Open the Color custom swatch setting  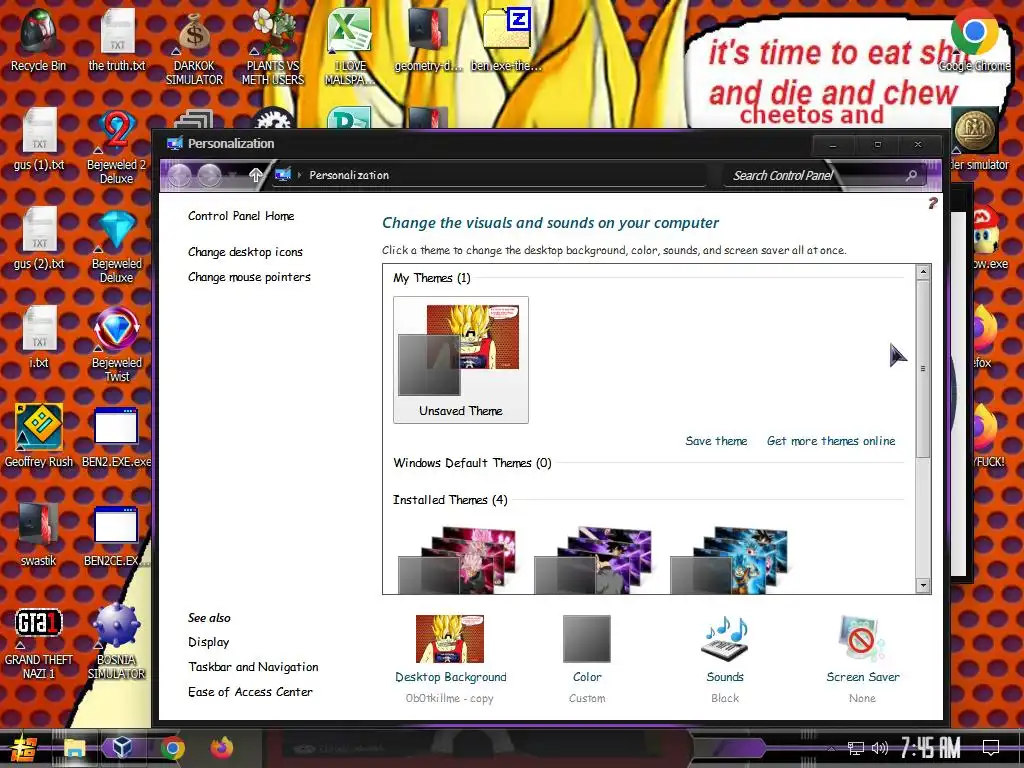(587, 659)
